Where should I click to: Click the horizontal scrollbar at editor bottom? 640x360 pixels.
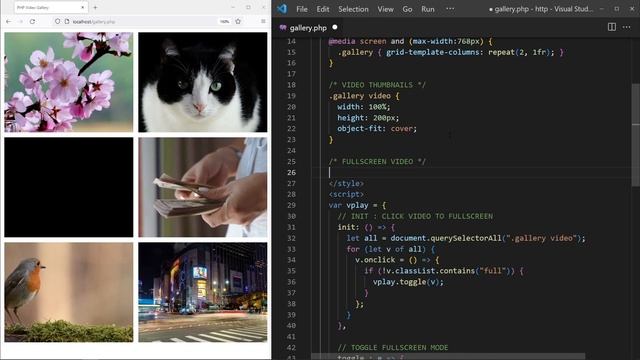pyautogui.click(x=448, y=356)
